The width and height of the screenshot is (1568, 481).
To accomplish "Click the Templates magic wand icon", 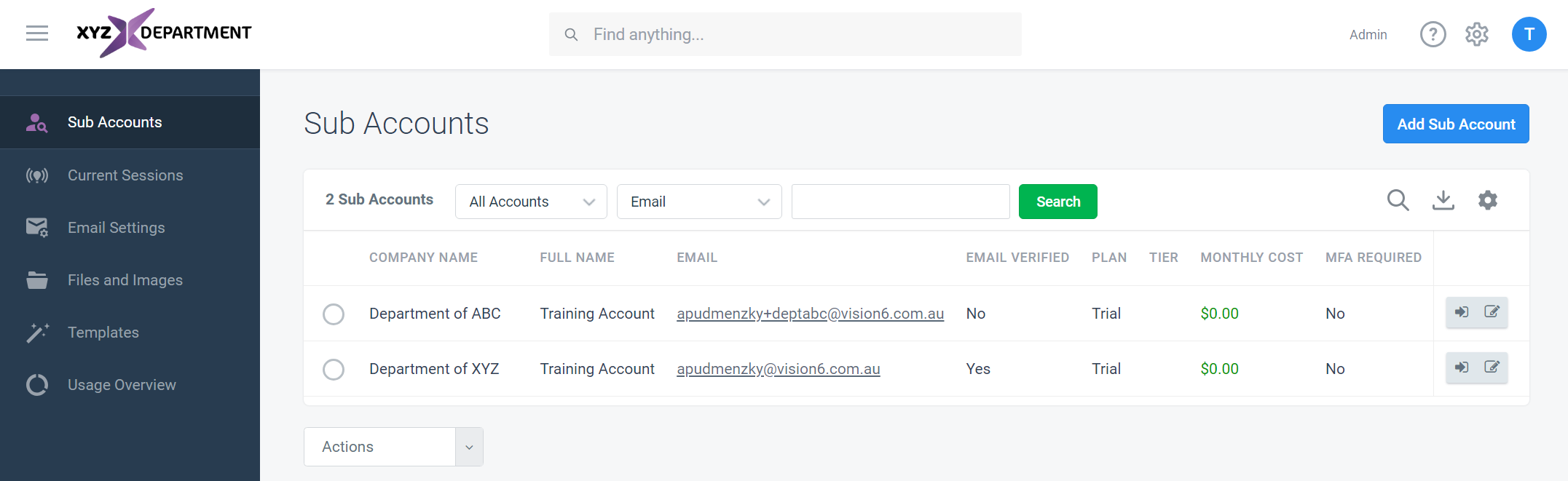I will tap(37, 333).
